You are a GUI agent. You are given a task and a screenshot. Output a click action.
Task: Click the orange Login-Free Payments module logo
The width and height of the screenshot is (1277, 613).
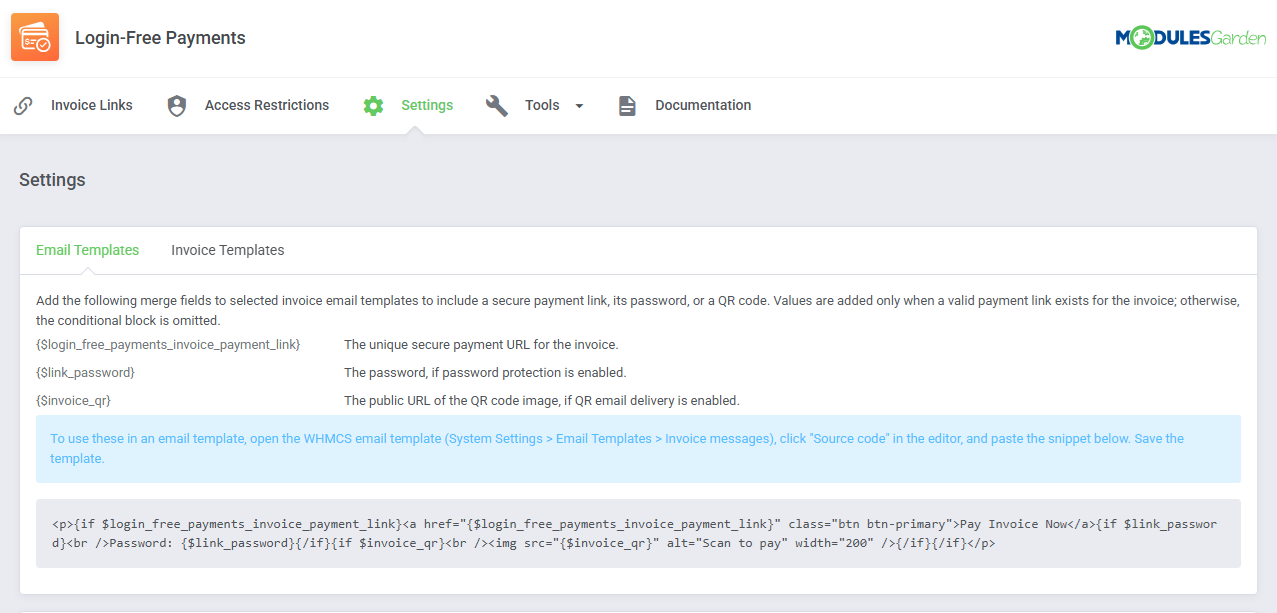coord(35,37)
